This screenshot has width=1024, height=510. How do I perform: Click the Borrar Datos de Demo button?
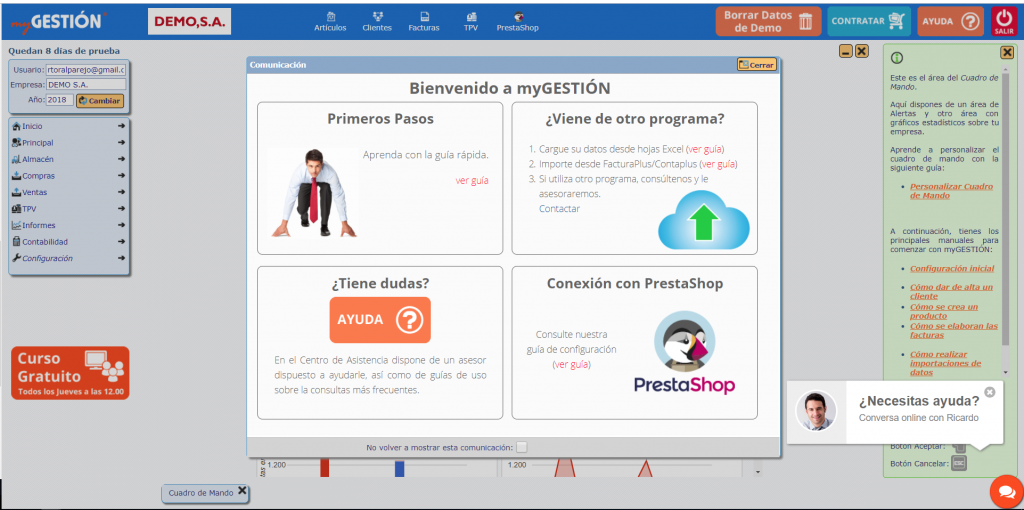(768, 21)
